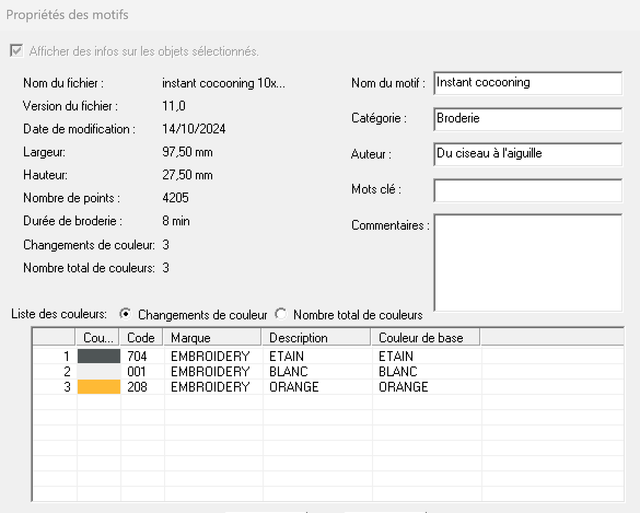Select row 2 with code 001

pos(141,371)
